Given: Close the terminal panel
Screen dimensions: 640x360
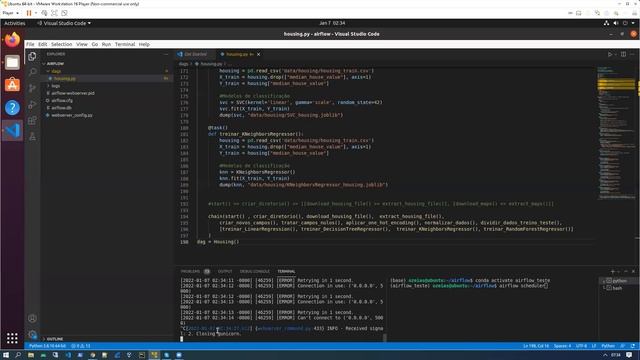Looking at the screenshot, I should click(633, 271).
